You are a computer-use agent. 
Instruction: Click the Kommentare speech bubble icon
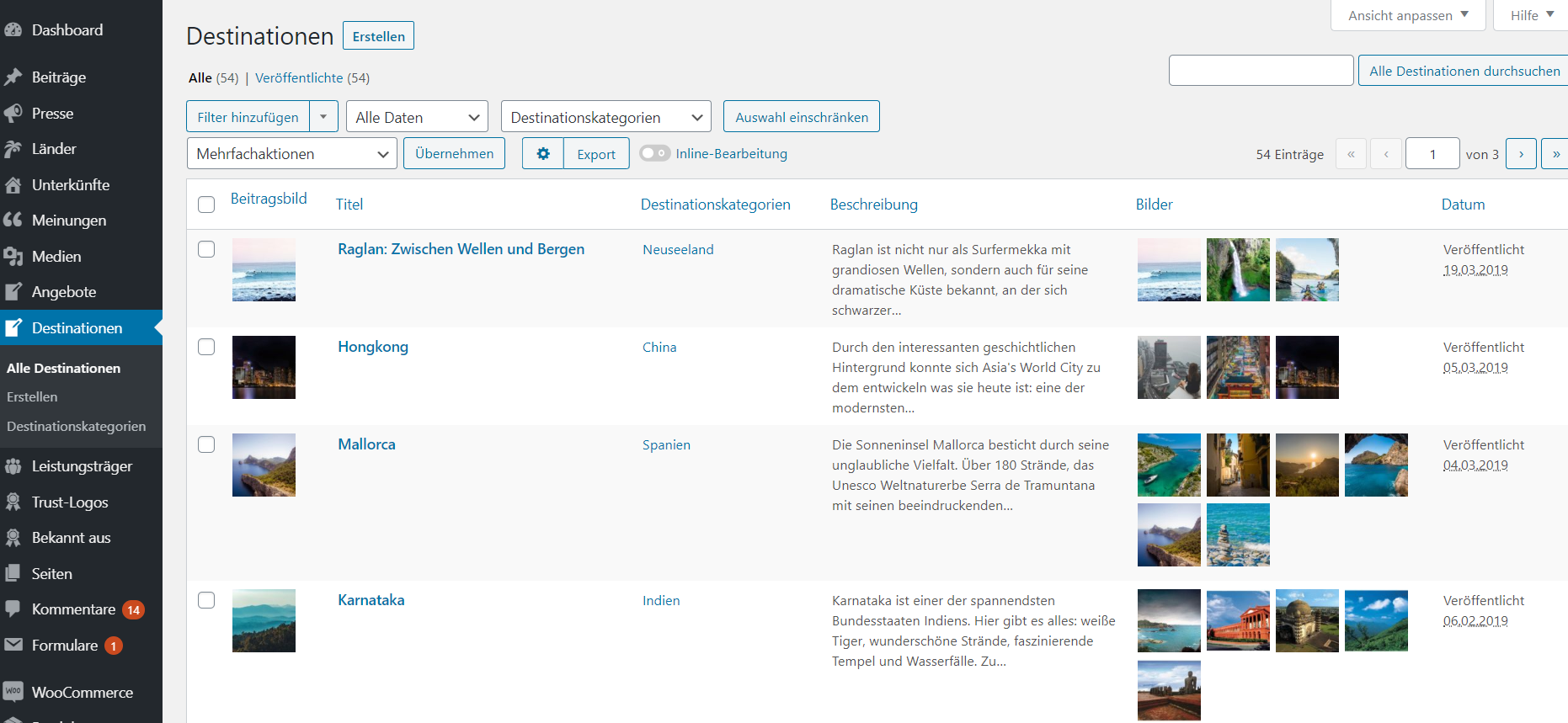click(x=13, y=609)
